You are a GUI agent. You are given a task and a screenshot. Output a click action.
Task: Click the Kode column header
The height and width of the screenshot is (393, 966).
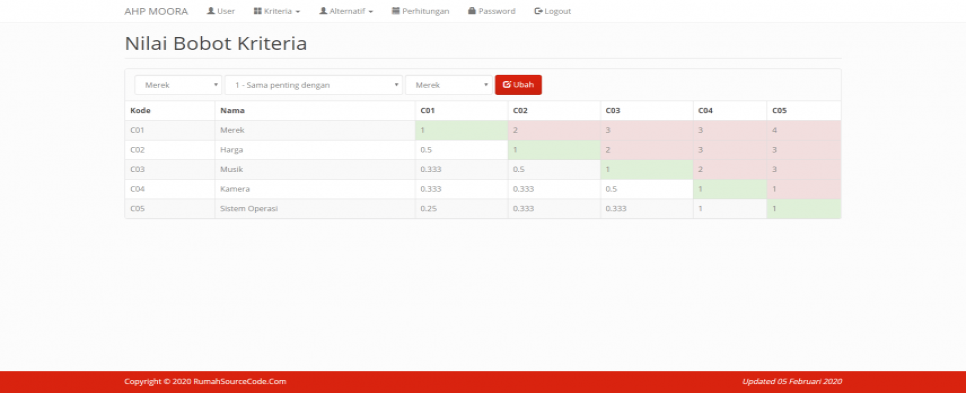tap(169, 111)
